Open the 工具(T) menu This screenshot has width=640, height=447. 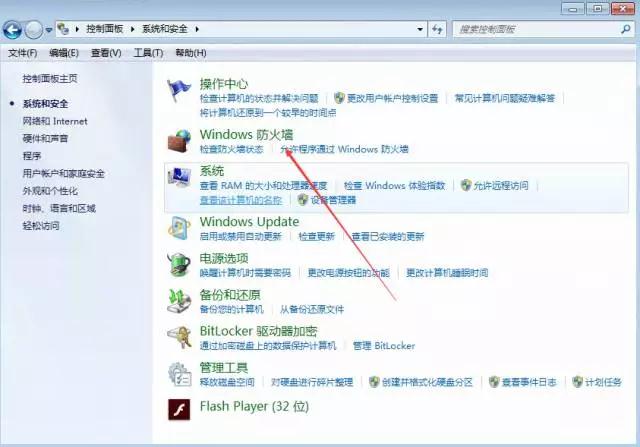click(x=148, y=53)
